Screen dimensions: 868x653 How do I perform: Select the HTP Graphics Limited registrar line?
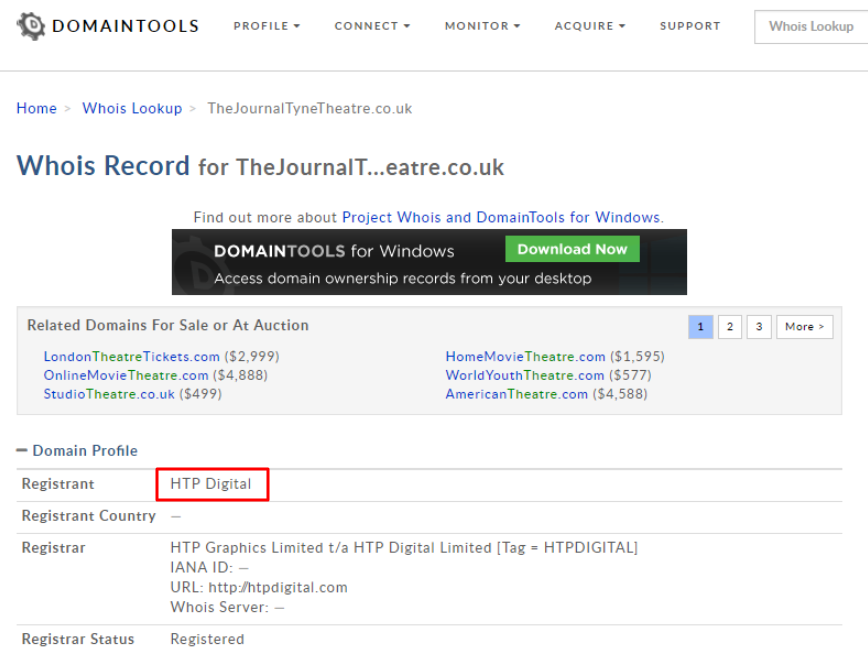click(404, 548)
